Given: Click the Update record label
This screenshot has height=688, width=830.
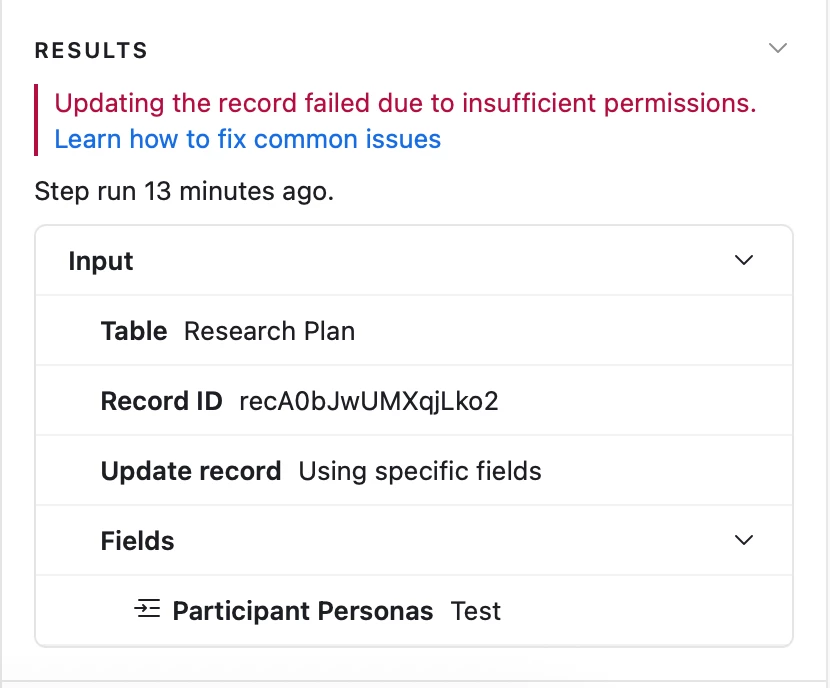Looking at the screenshot, I should coord(191,471).
